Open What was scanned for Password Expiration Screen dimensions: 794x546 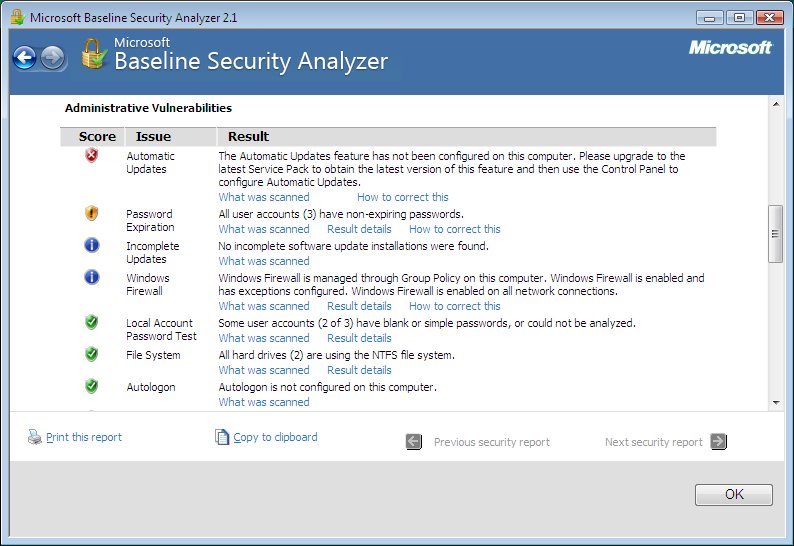click(x=264, y=229)
